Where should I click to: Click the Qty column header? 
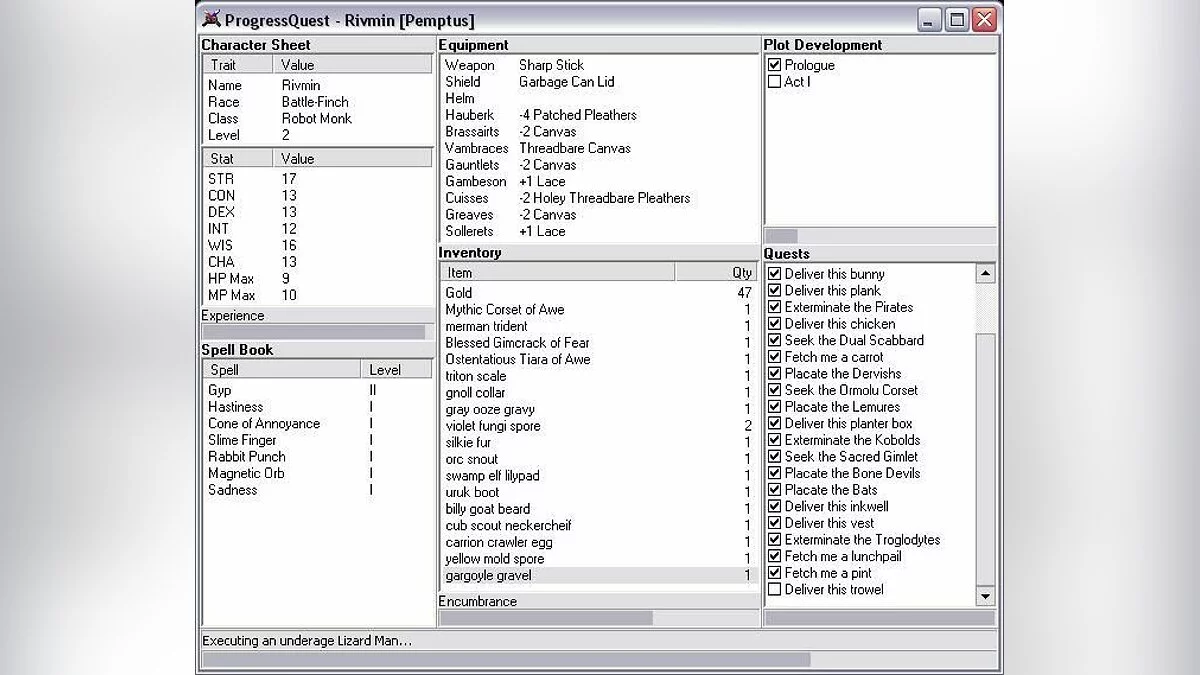click(717, 272)
